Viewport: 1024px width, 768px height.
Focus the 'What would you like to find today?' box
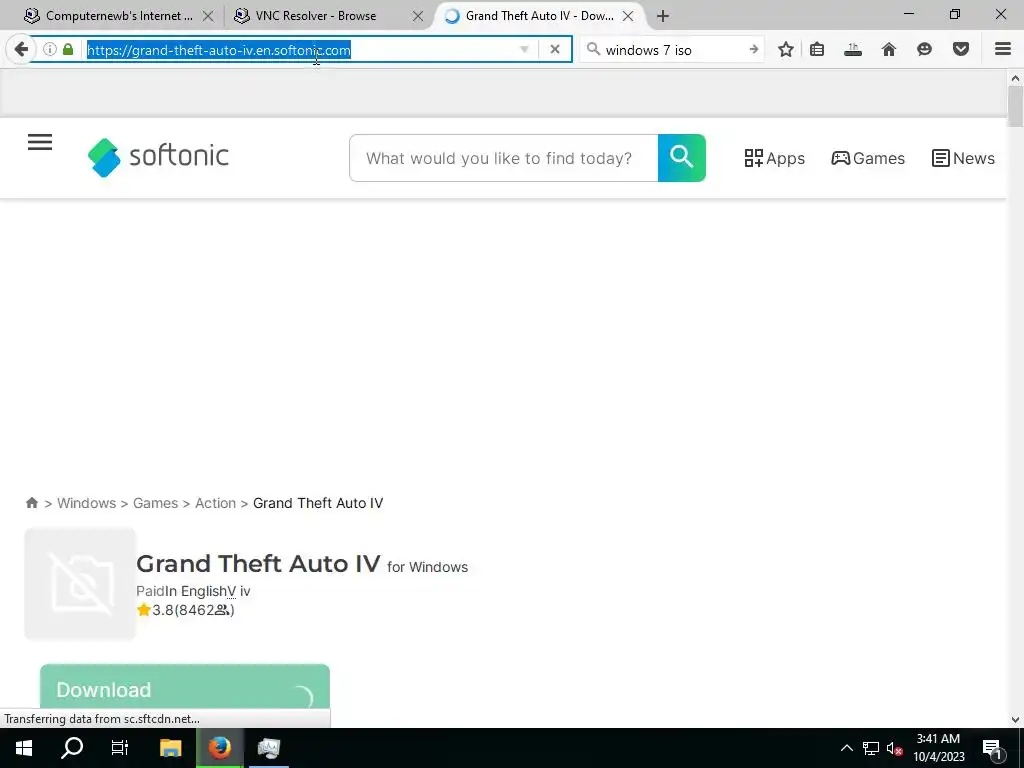point(504,158)
